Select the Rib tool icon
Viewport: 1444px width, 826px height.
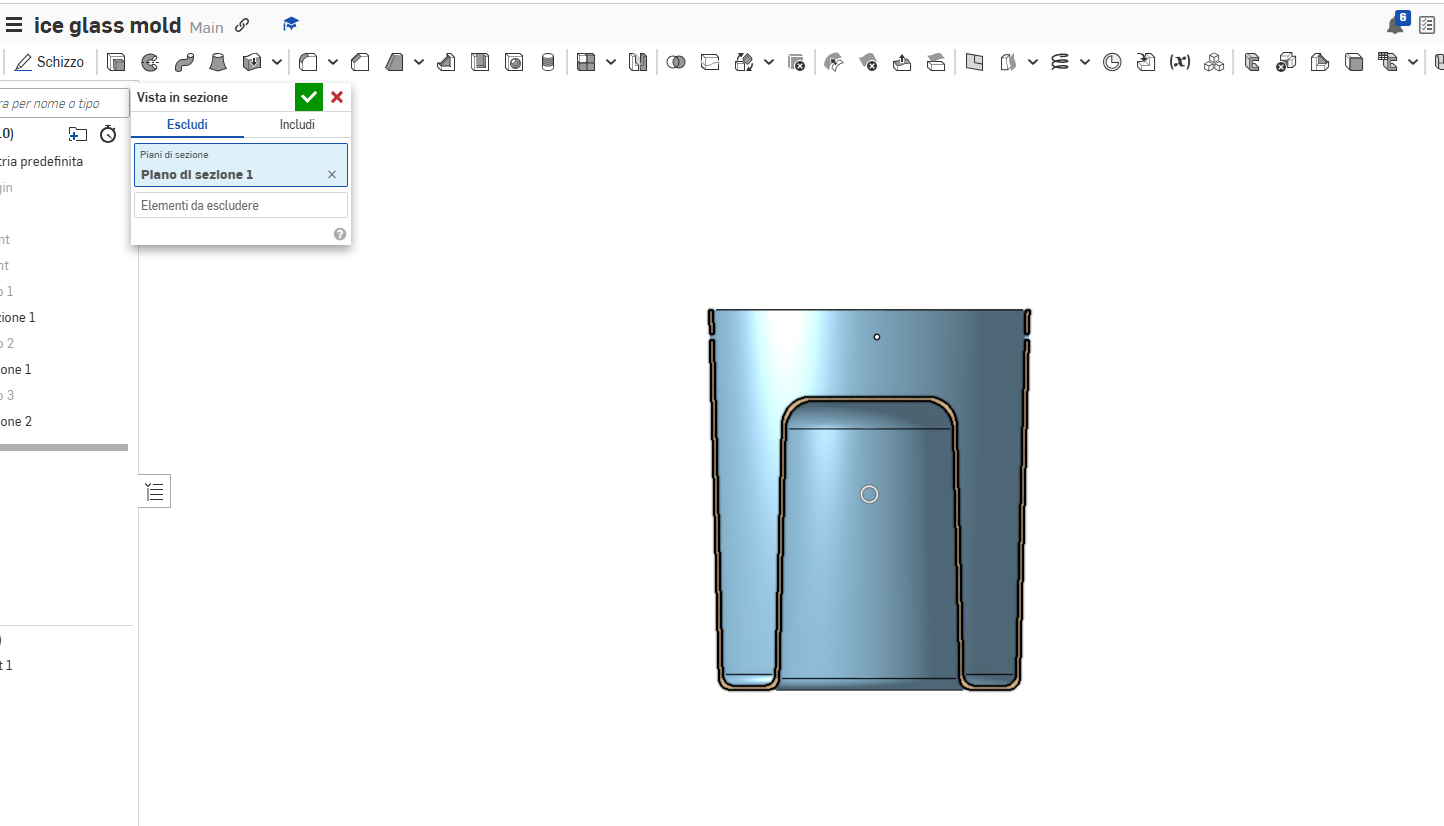[x=446, y=62]
